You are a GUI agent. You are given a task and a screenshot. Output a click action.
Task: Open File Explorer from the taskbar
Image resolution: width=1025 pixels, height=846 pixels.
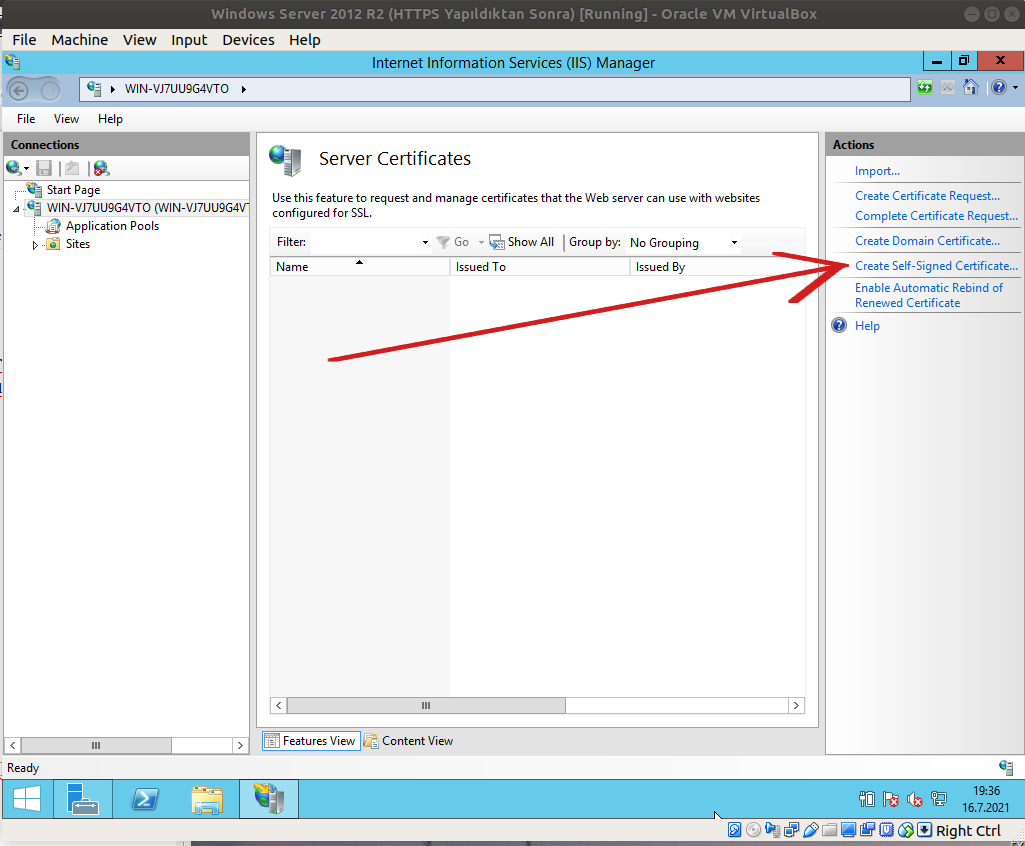(207, 799)
